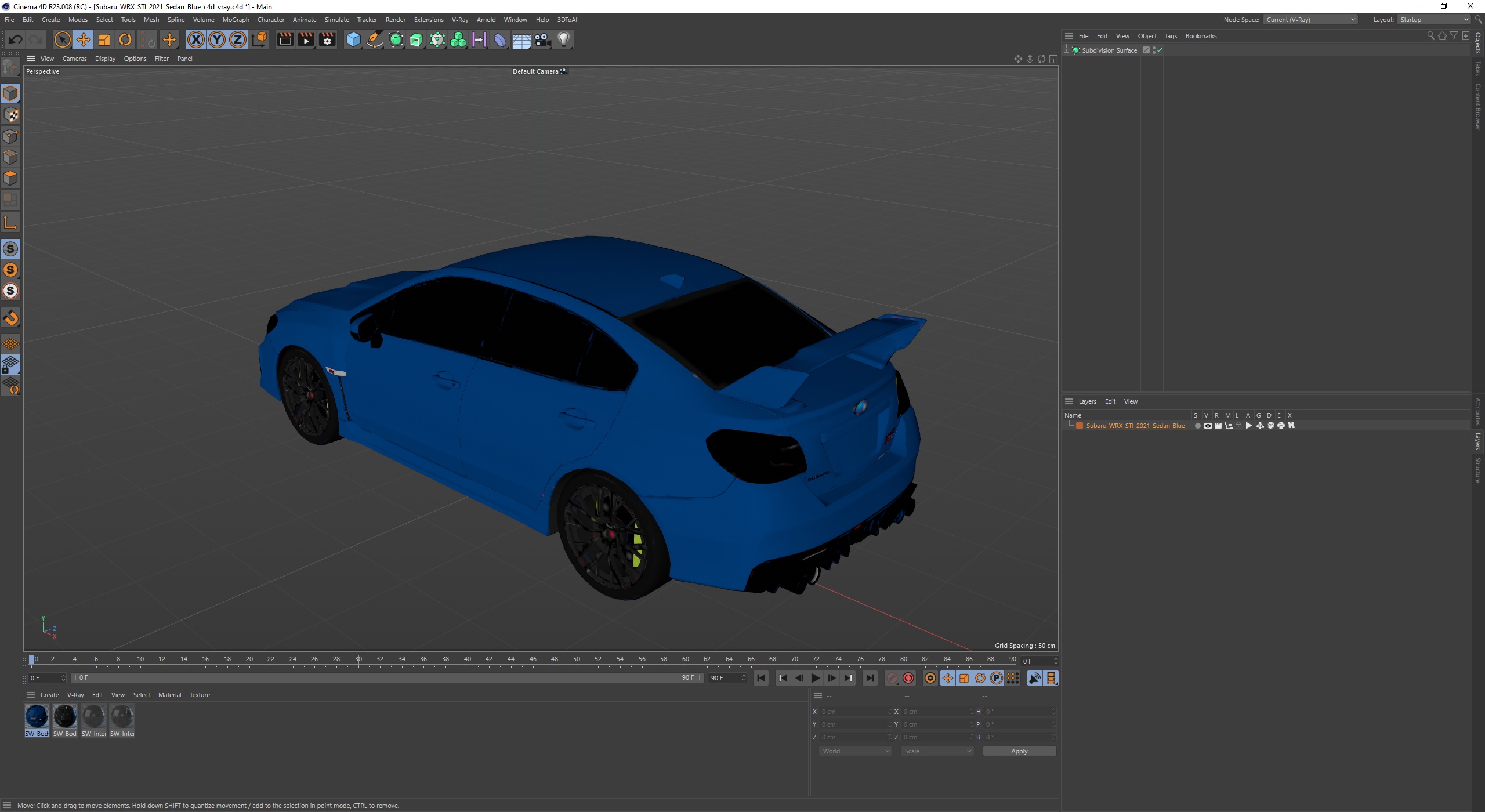Open the Object Manager hamburger menu

(x=1069, y=36)
